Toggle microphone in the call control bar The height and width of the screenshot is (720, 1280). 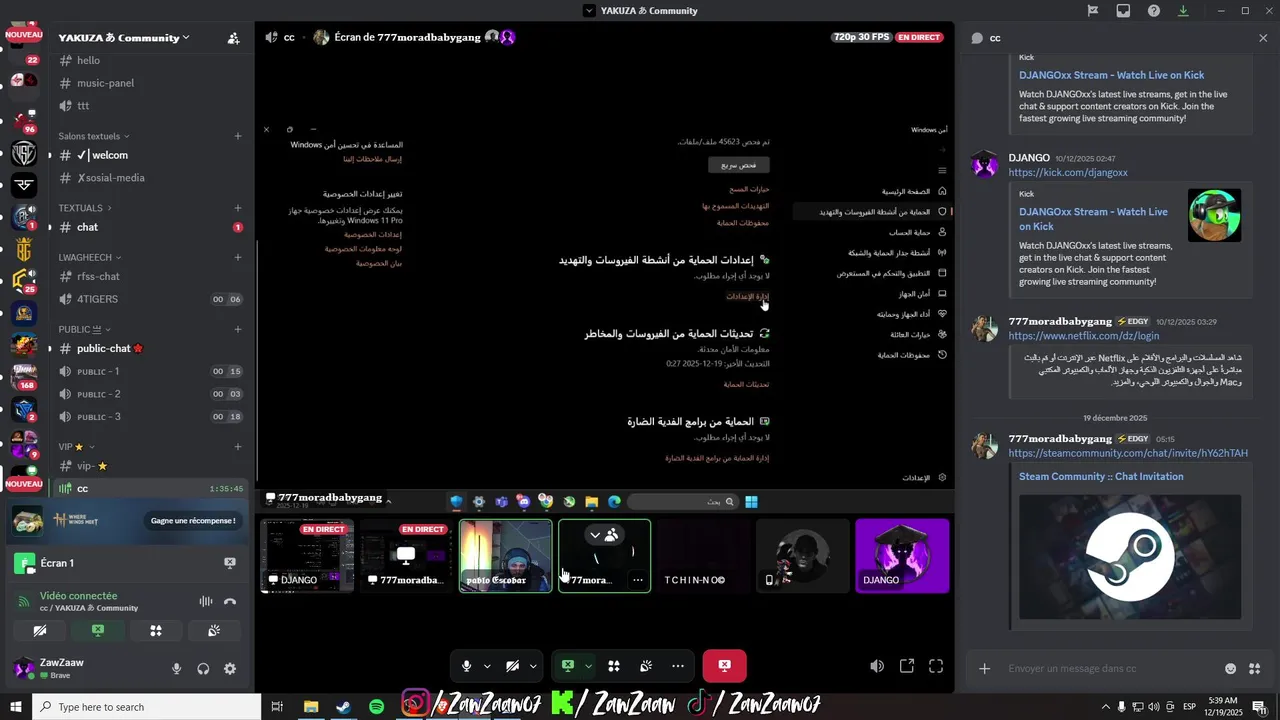point(466,666)
